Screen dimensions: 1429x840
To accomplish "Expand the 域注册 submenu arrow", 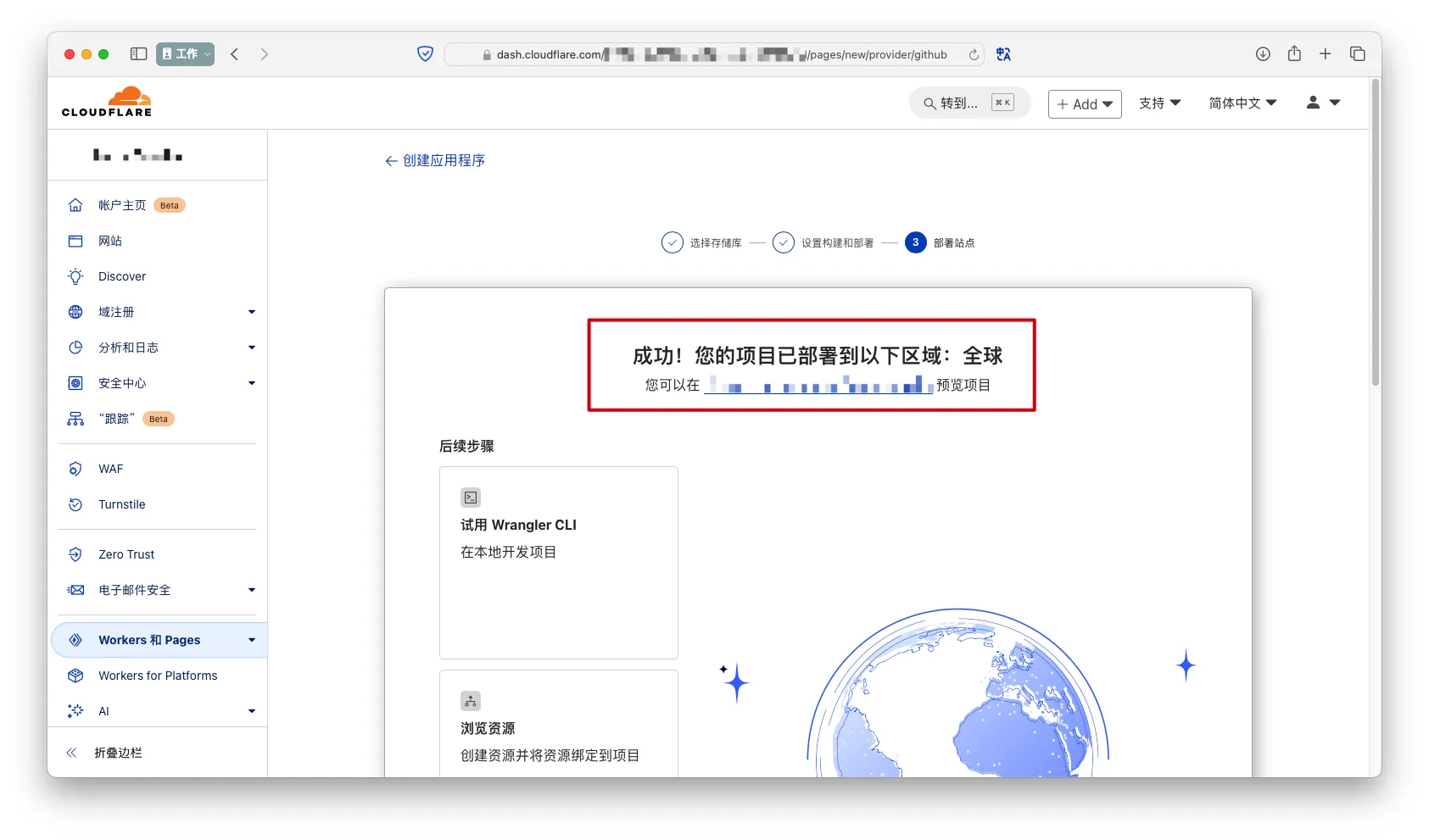I will (252, 312).
